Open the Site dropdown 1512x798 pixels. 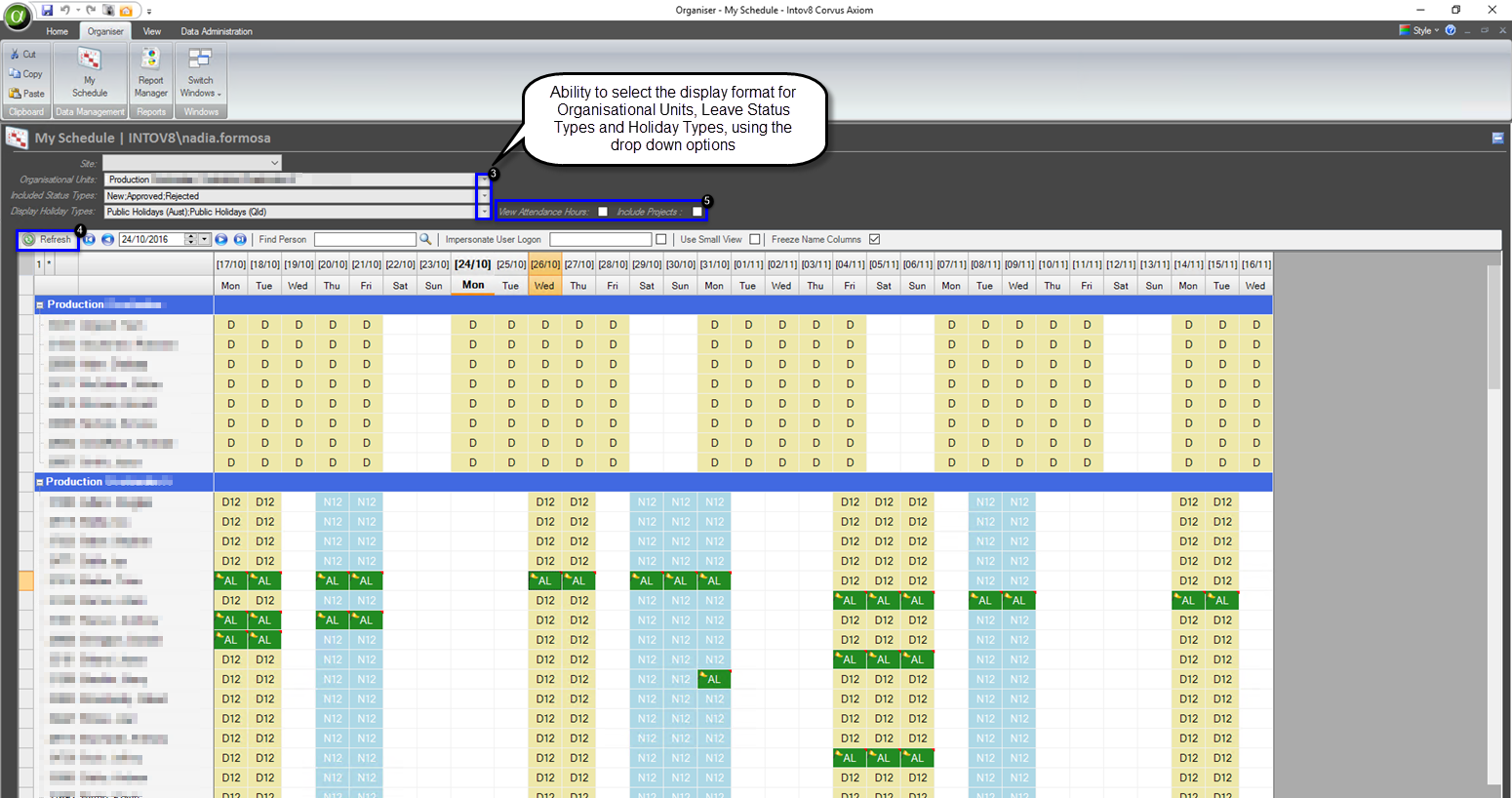coord(274,163)
